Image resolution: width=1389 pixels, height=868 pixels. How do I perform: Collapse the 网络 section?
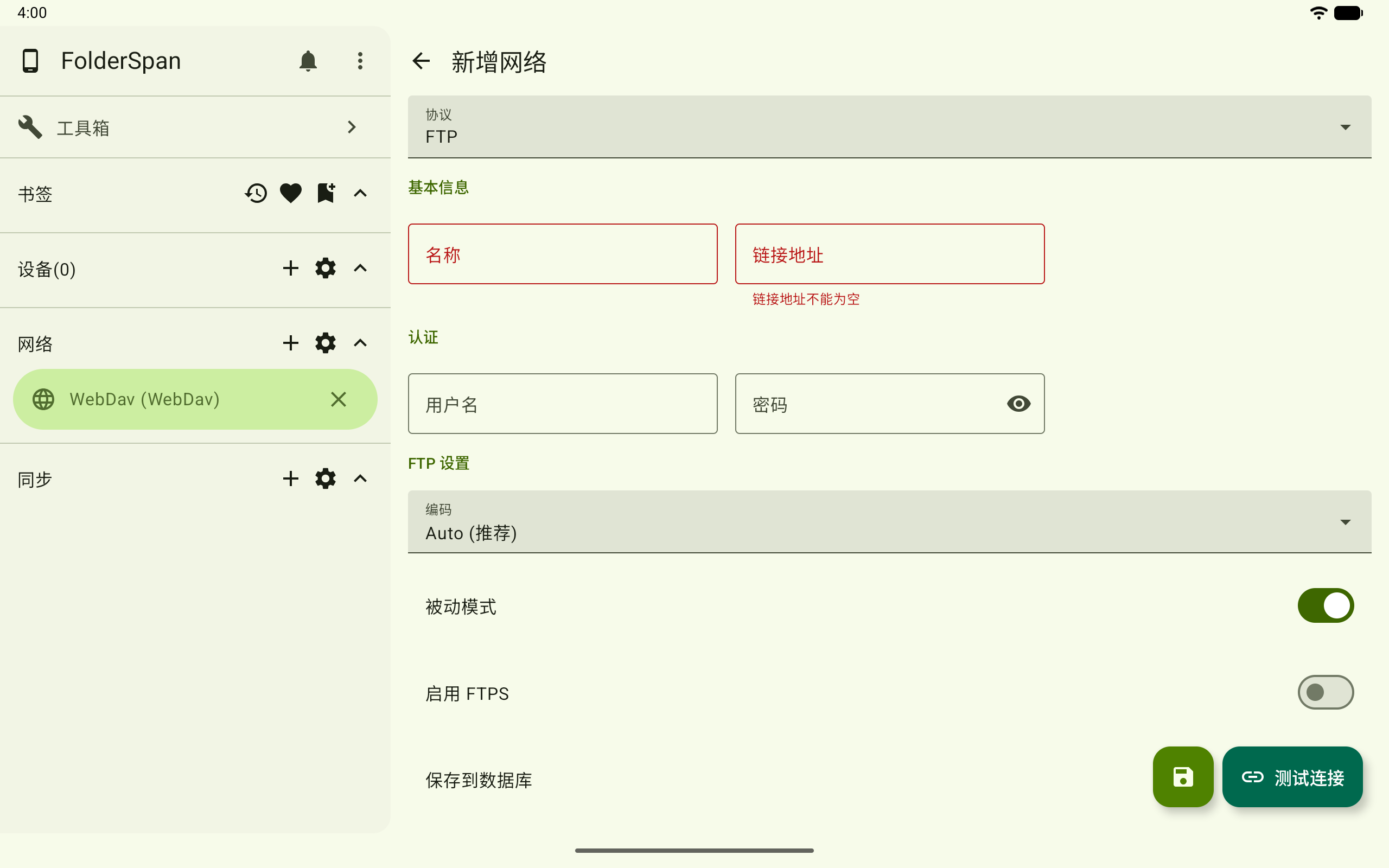point(360,343)
